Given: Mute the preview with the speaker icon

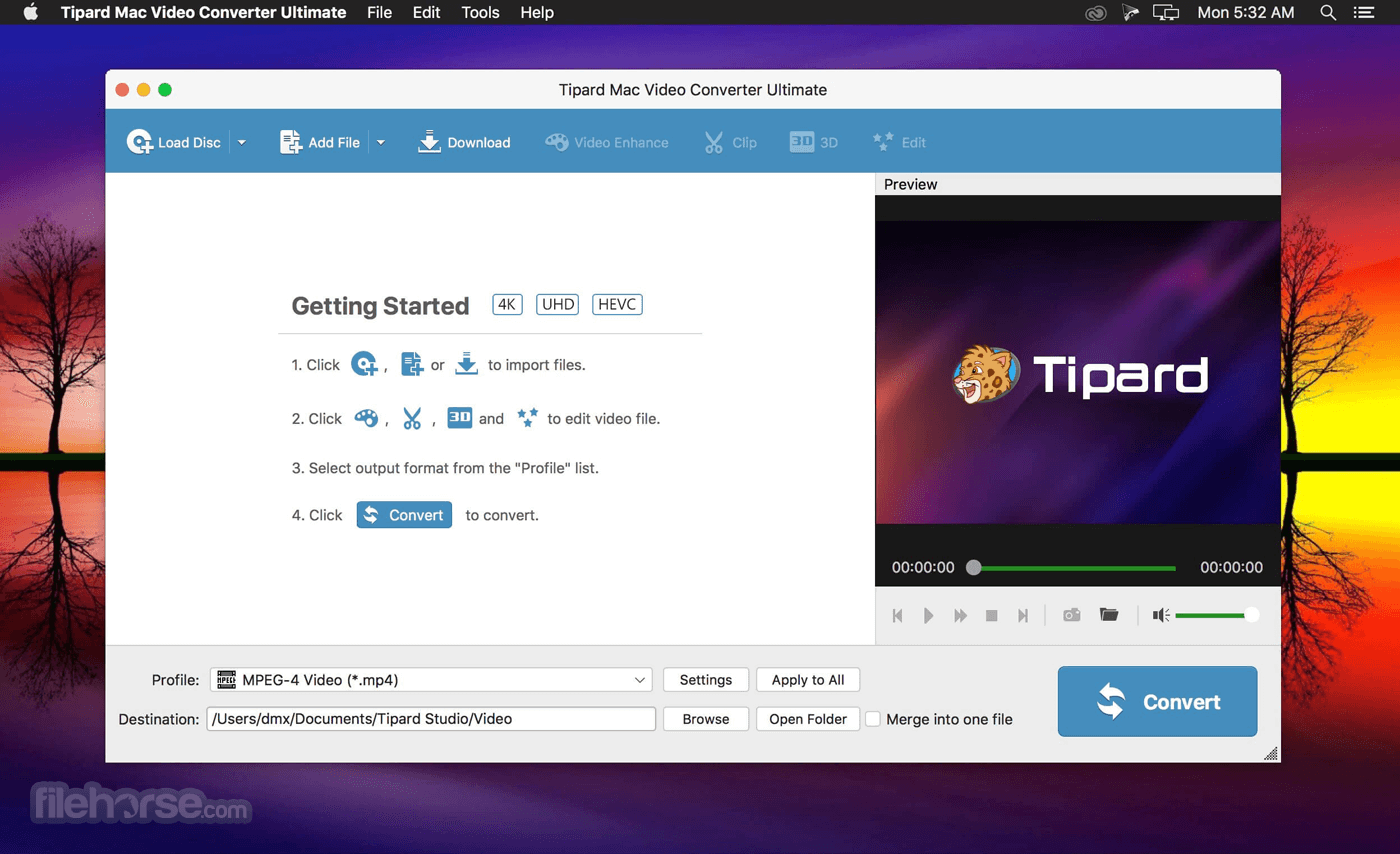Looking at the screenshot, I should click(x=1161, y=615).
